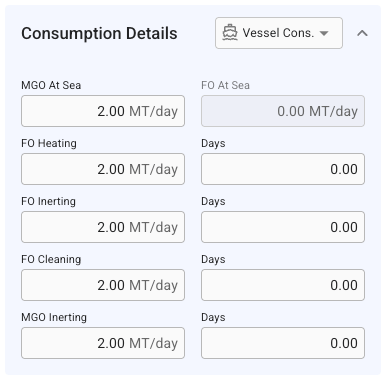Click the MGO At Sea label
387x381 pixels.
pyautogui.click(x=51, y=85)
